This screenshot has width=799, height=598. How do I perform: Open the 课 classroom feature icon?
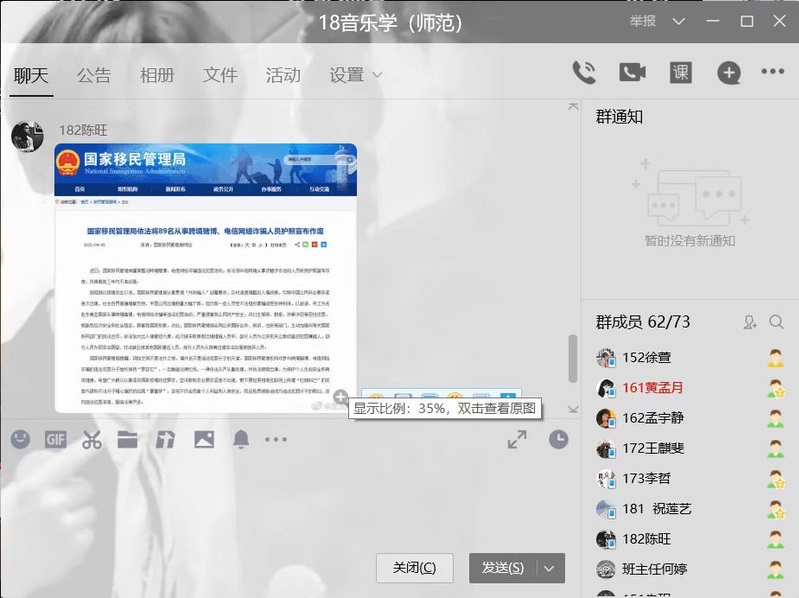point(681,72)
